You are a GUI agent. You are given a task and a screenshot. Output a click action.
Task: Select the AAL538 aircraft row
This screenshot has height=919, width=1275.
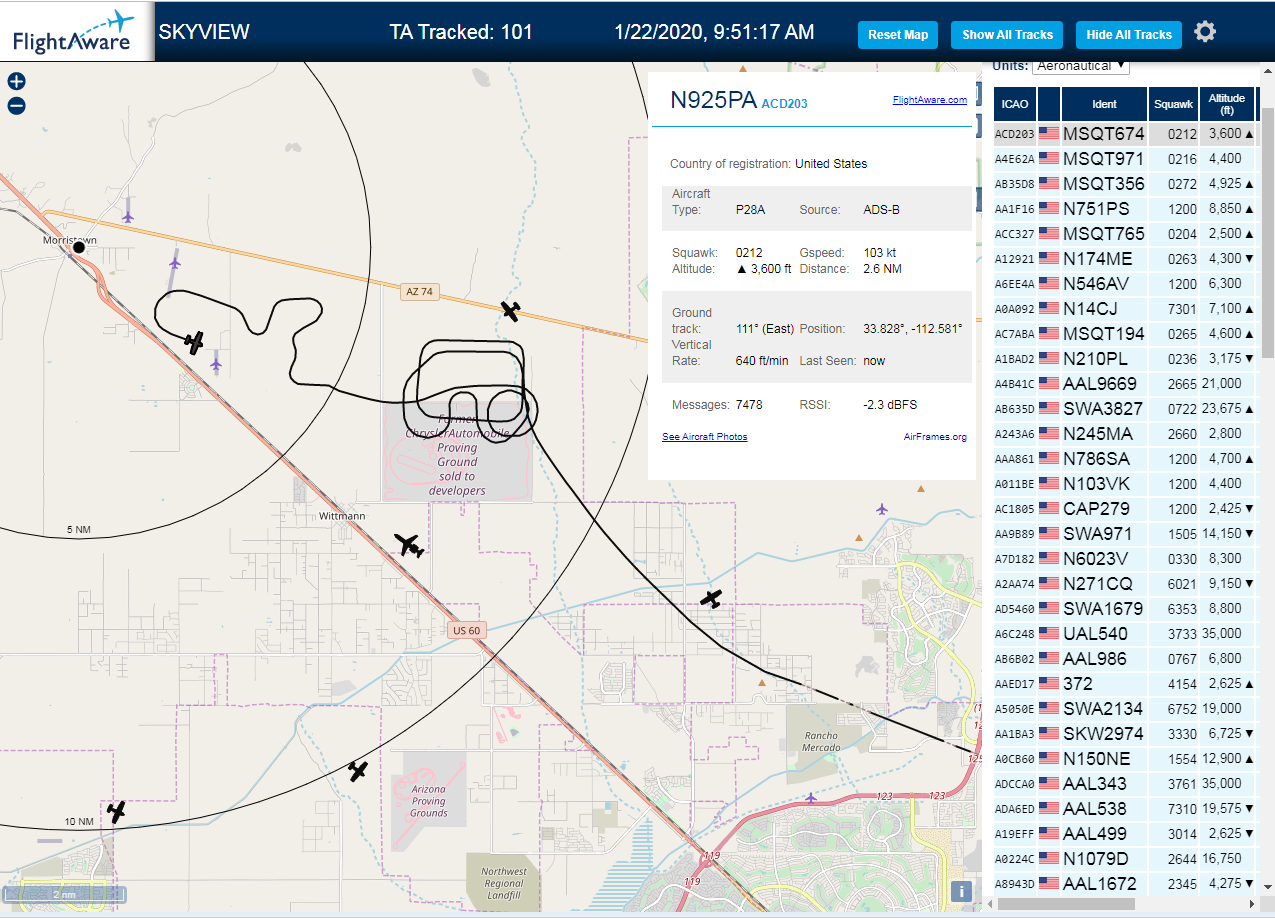coord(1125,808)
